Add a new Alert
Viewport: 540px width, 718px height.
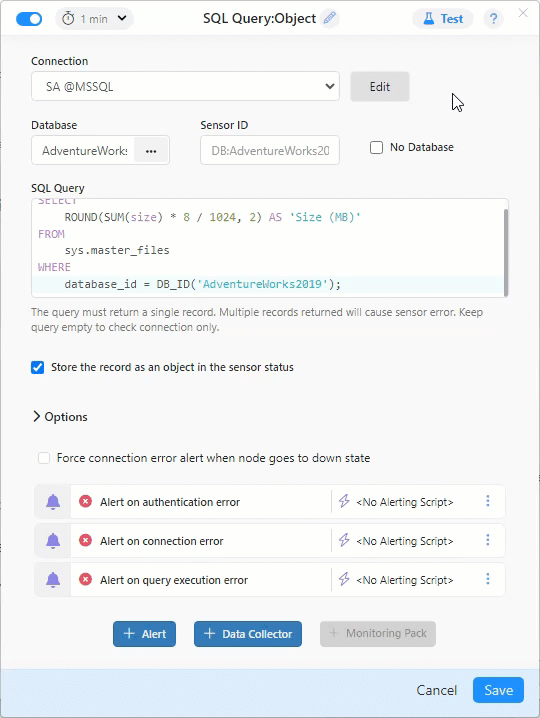(x=144, y=634)
